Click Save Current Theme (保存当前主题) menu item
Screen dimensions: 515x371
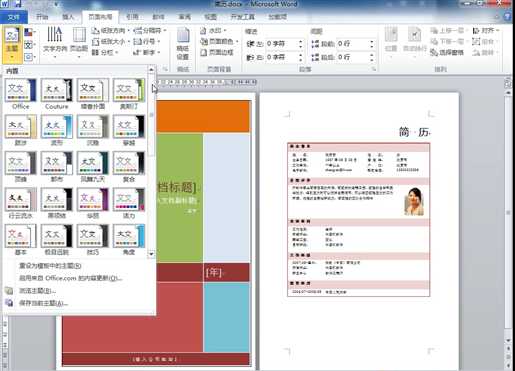[x=43, y=303]
